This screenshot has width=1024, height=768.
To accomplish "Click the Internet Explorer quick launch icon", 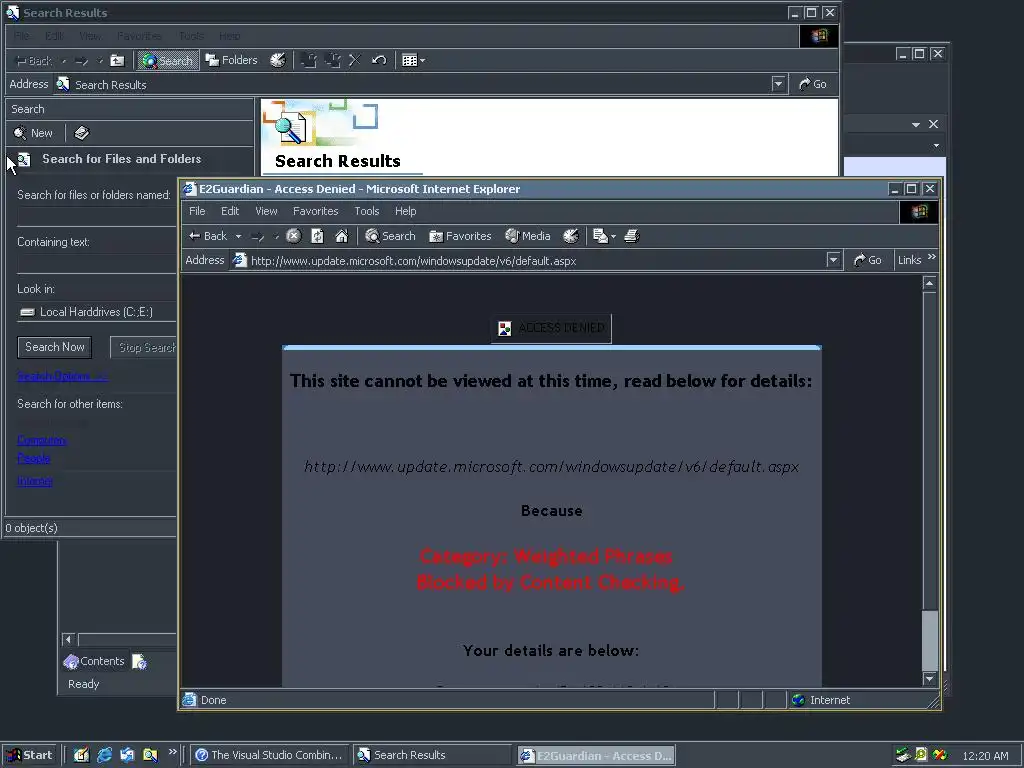I will [104, 756].
